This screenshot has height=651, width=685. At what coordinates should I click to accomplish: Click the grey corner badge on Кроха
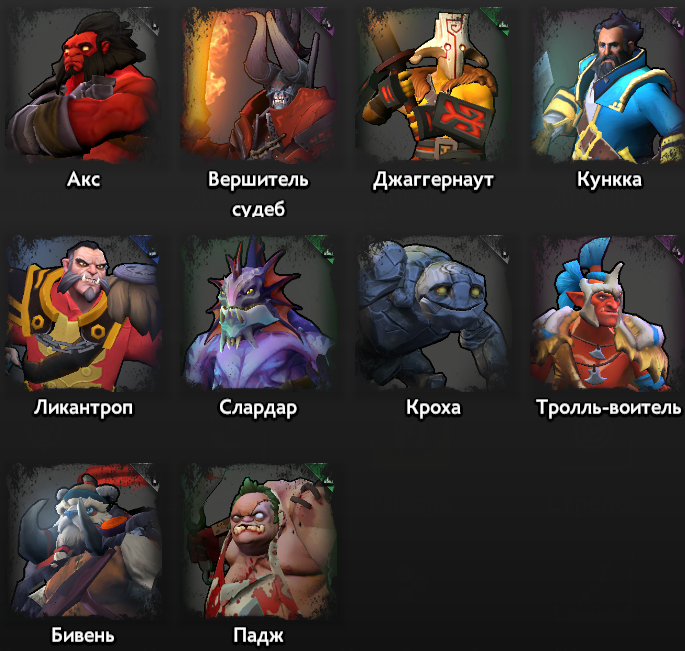(x=500, y=246)
